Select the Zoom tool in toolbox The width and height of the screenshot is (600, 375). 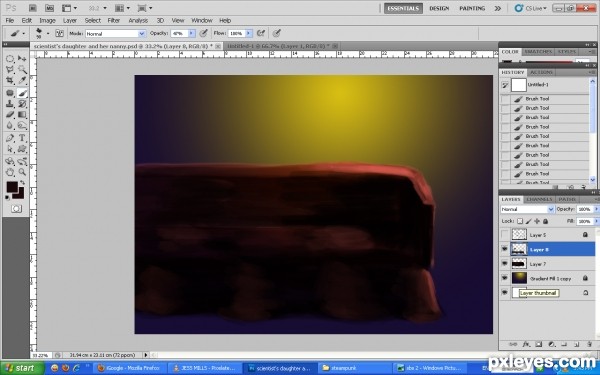(x=22, y=172)
